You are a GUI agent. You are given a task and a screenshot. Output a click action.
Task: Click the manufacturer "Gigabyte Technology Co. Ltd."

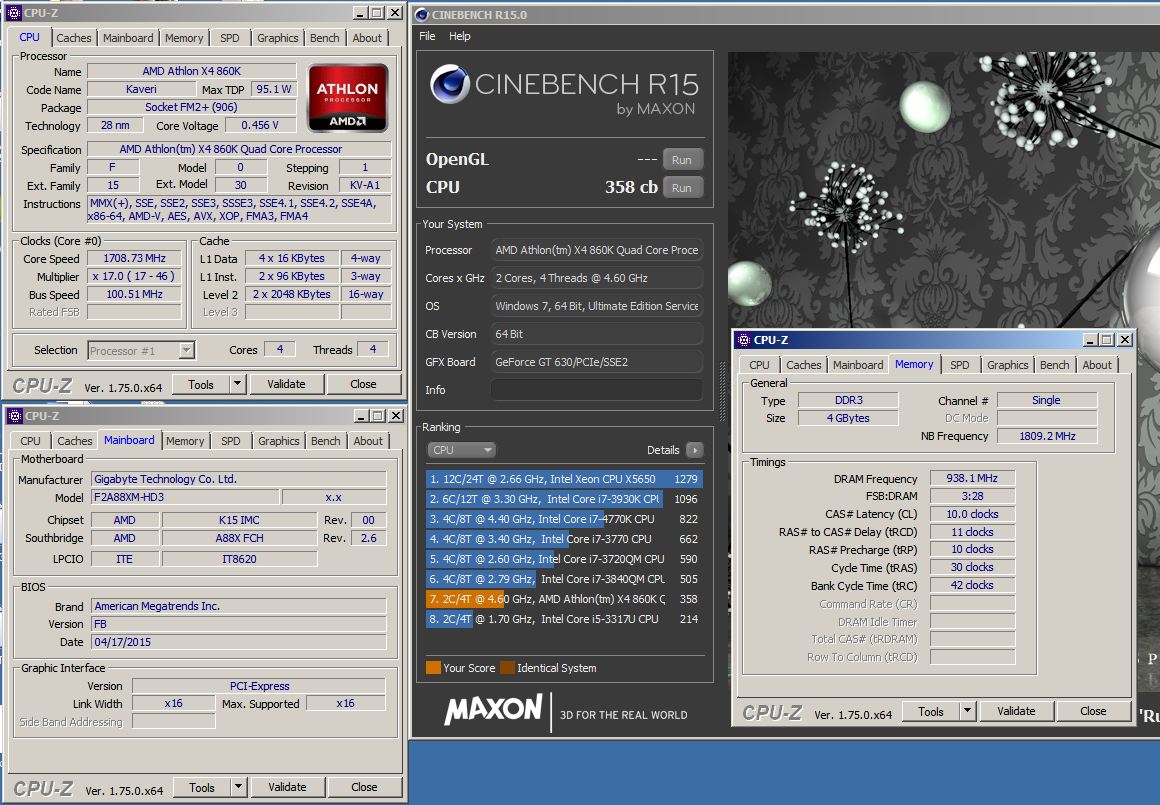coord(238,479)
